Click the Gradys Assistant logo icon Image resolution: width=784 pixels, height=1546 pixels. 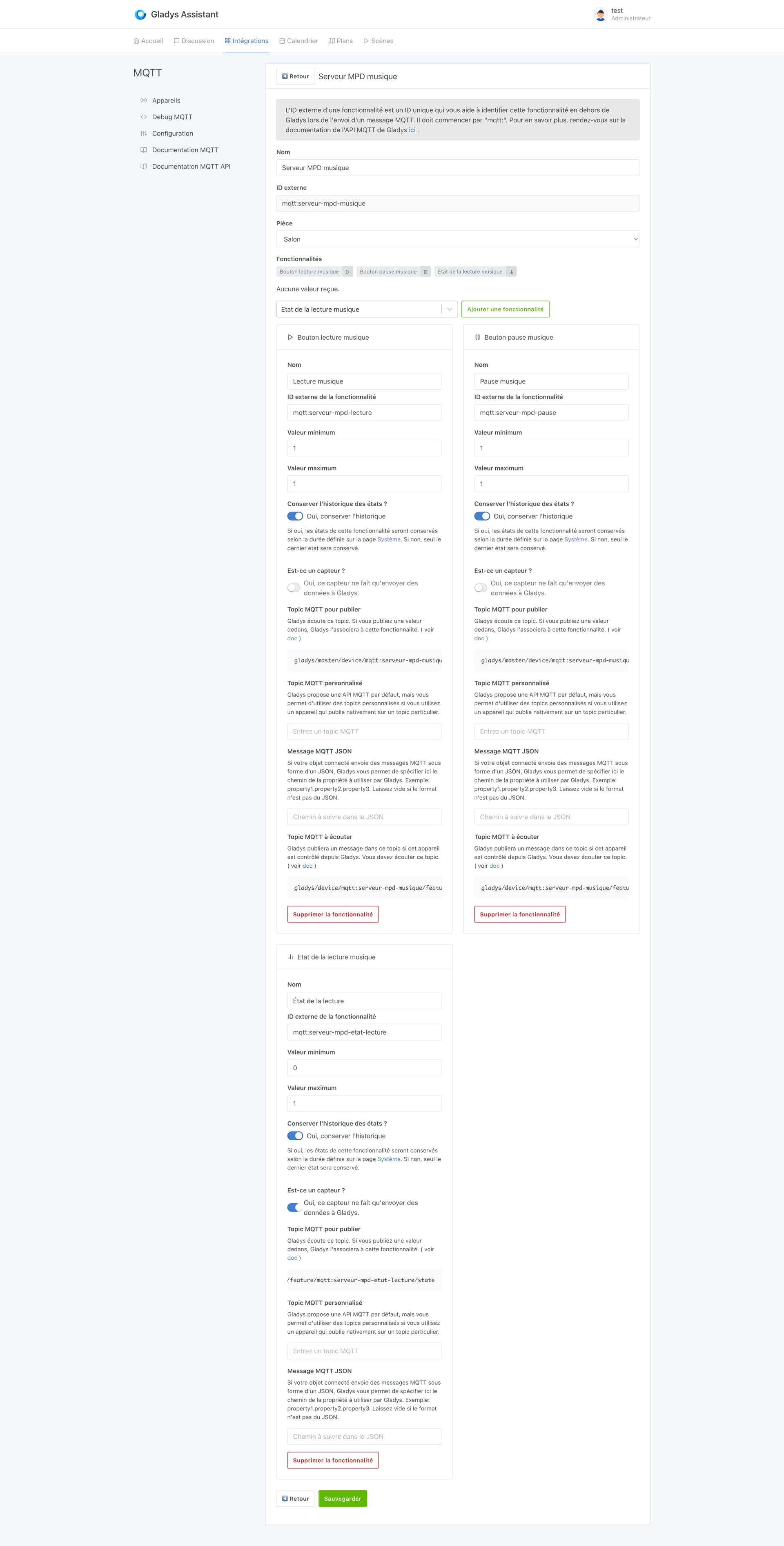pyautogui.click(x=140, y=14)
